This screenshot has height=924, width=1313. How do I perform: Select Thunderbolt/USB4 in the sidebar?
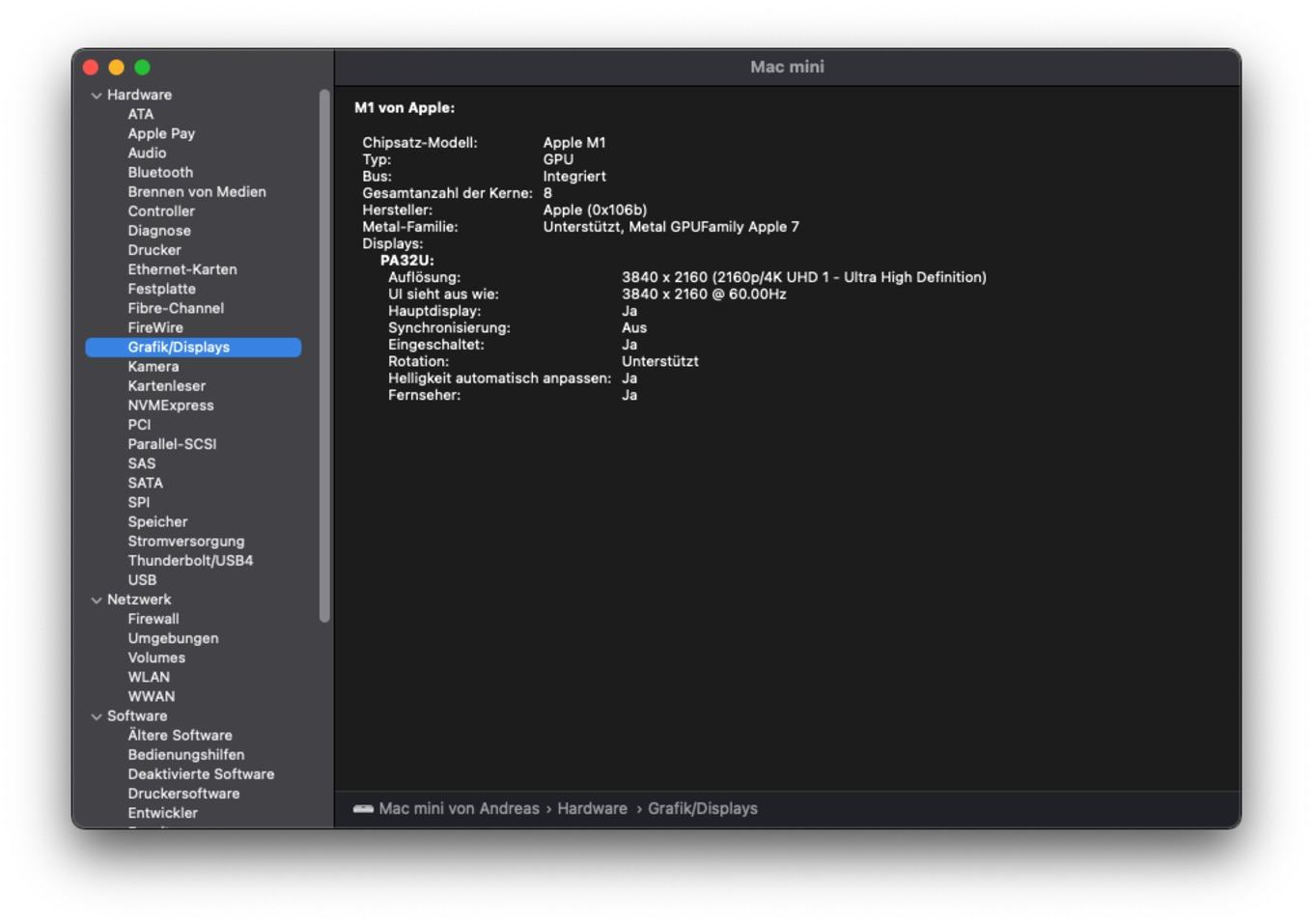[x=190, y=560]
